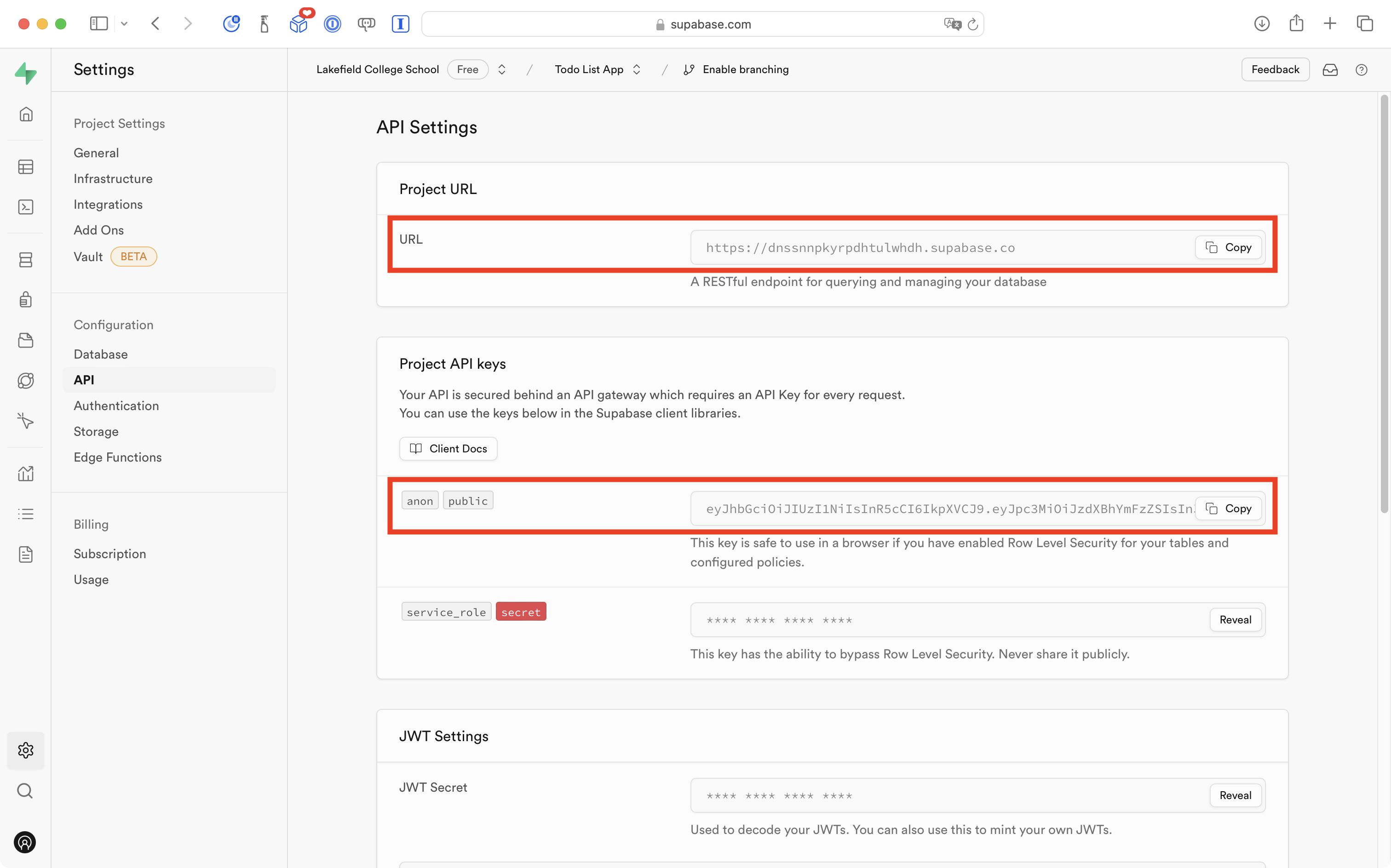Screen dimensions: 1391x868
Task: Expand the Lakefield College School organization switcher
Action: 501,69
